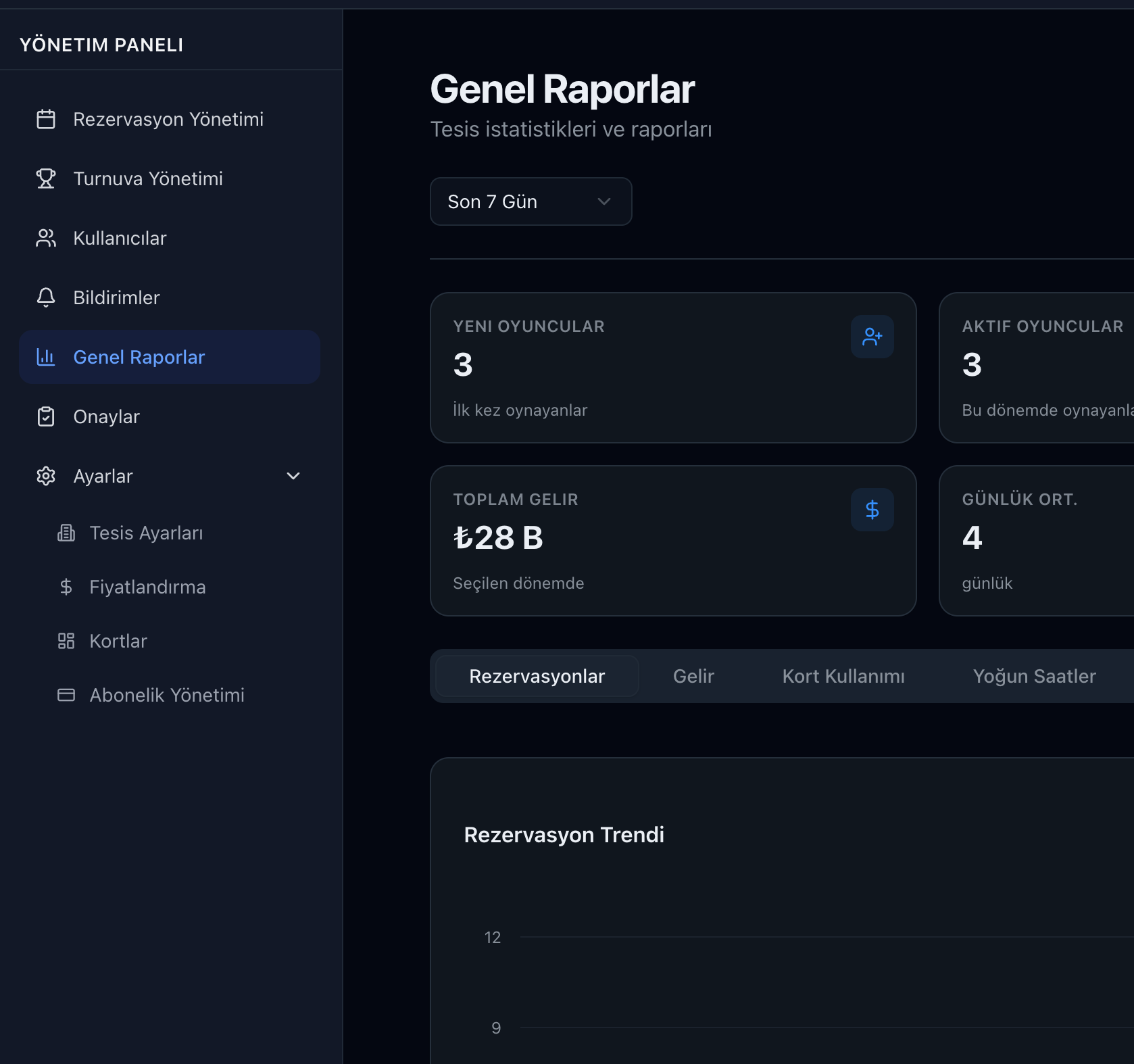Select the Rezervasyon Yönetimi calendar icon
1134x1064 pixels.
[45, 119]
